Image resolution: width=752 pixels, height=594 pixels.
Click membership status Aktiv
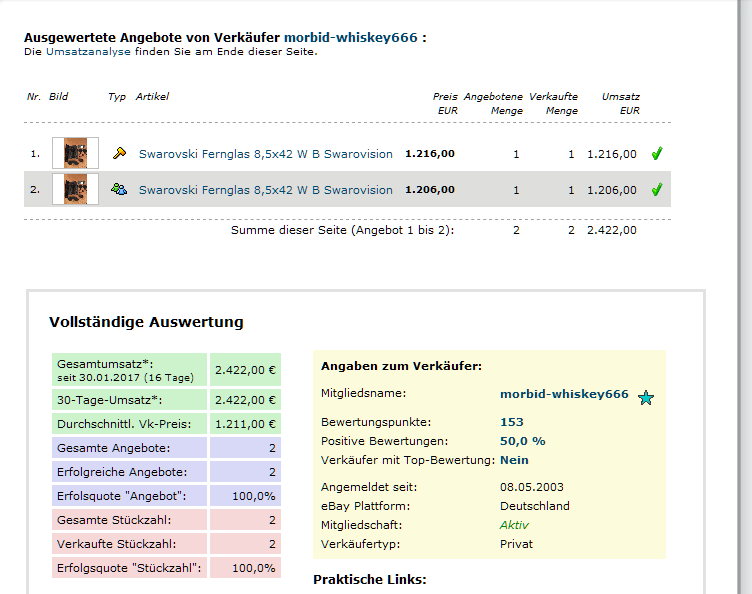[x=514, y=525]
